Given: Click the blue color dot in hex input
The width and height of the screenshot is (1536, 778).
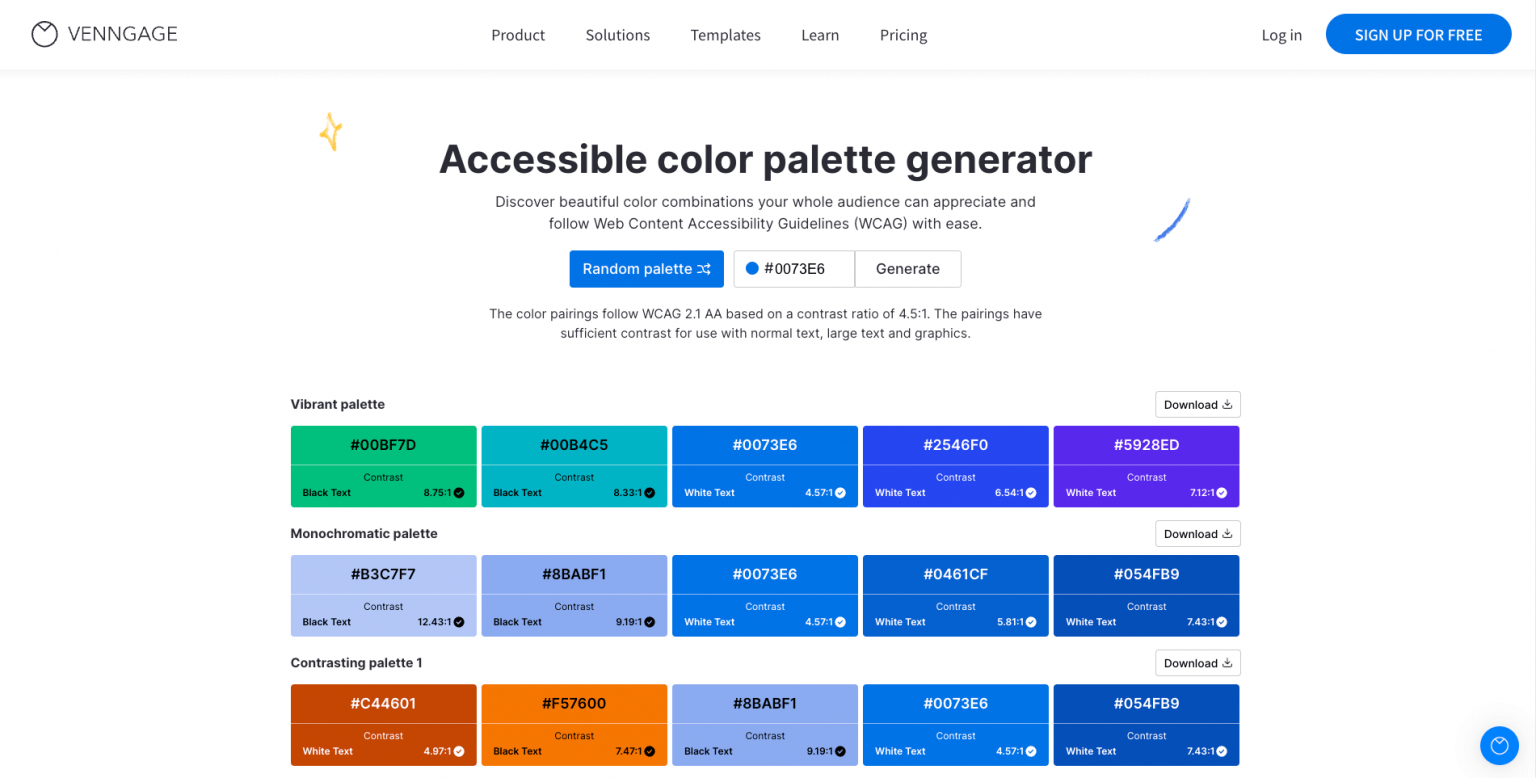Looking at the screenshot, I should click(752, 268).
